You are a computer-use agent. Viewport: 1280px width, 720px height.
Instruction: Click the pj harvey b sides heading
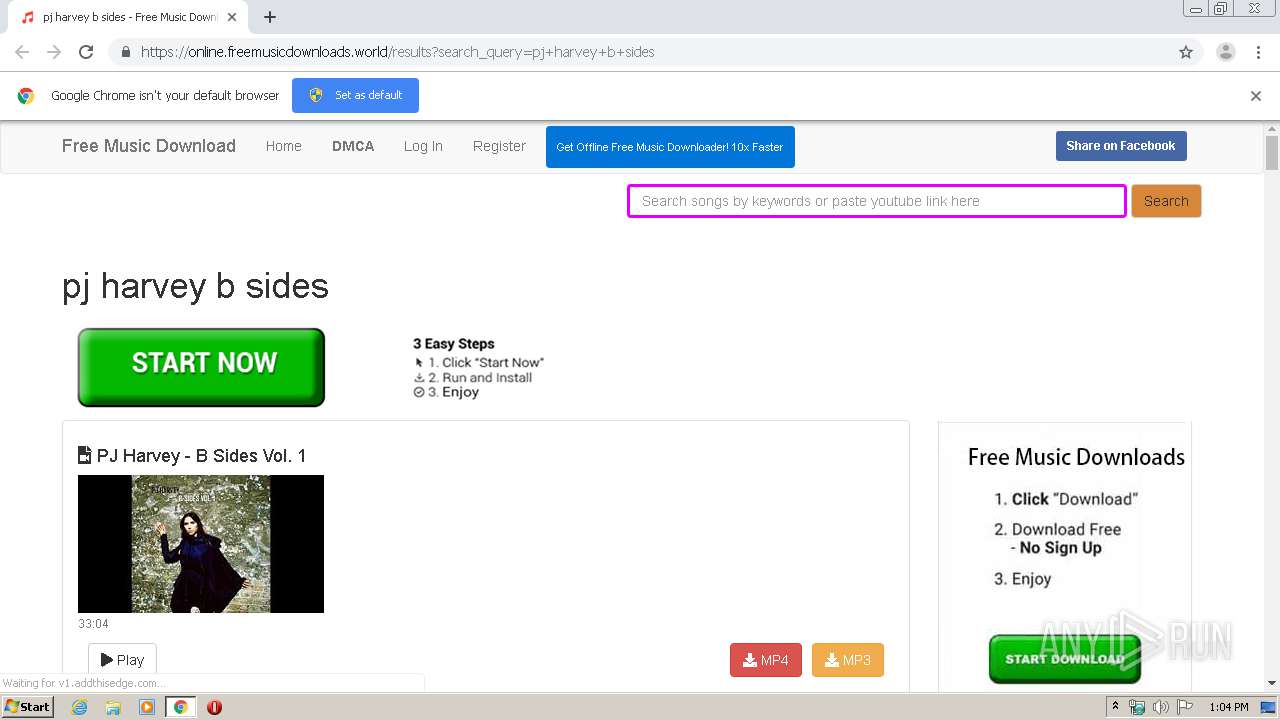click(x=195, y=286)
